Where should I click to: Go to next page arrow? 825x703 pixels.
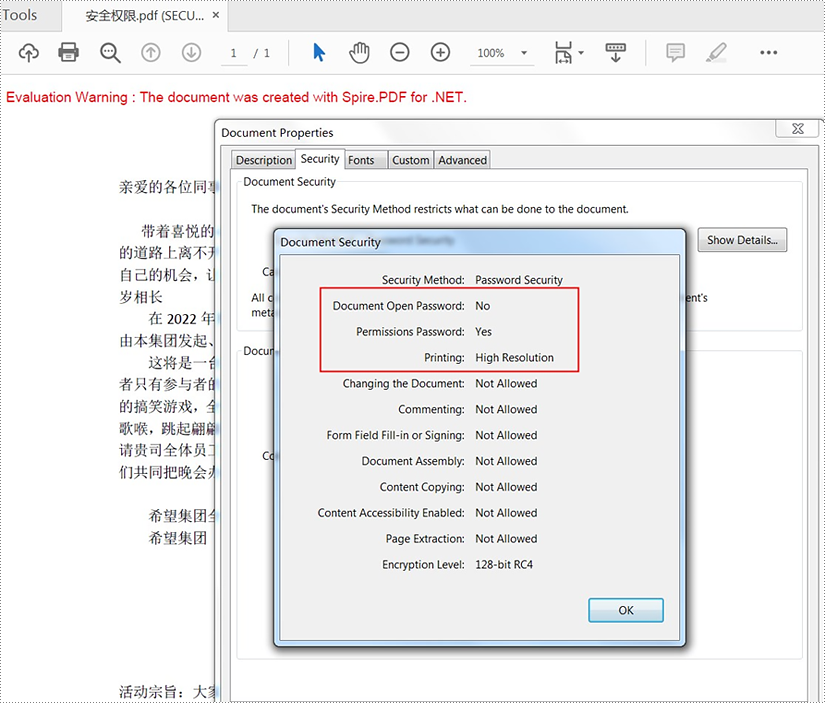coord(192,53)
